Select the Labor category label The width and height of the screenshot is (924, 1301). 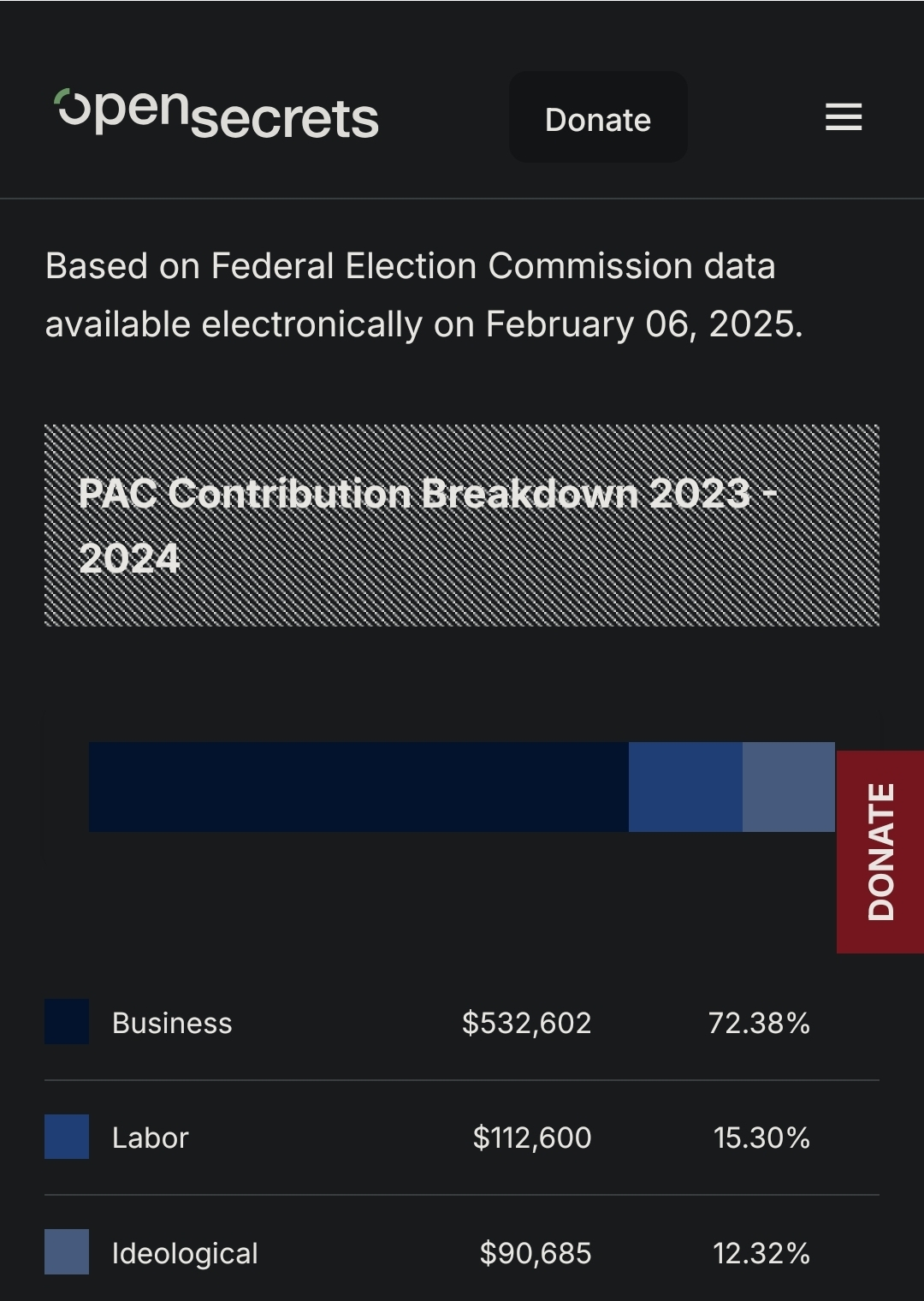tap(150, 1138)
